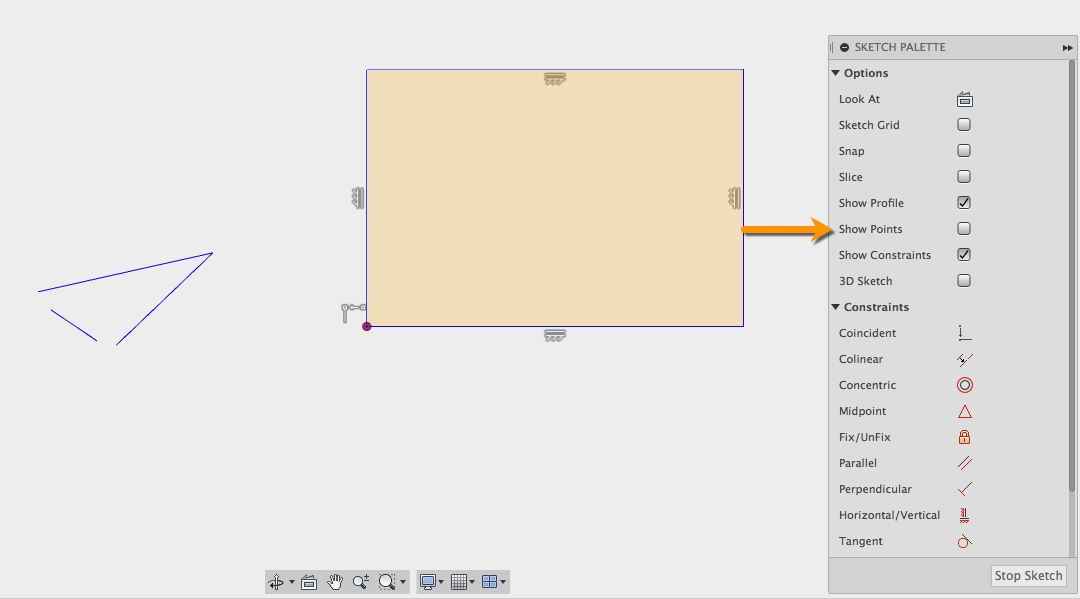Select the Orbit tool in navigation bar
Image resolution: width=1080 pixels, height=599 pixels.
276,582
